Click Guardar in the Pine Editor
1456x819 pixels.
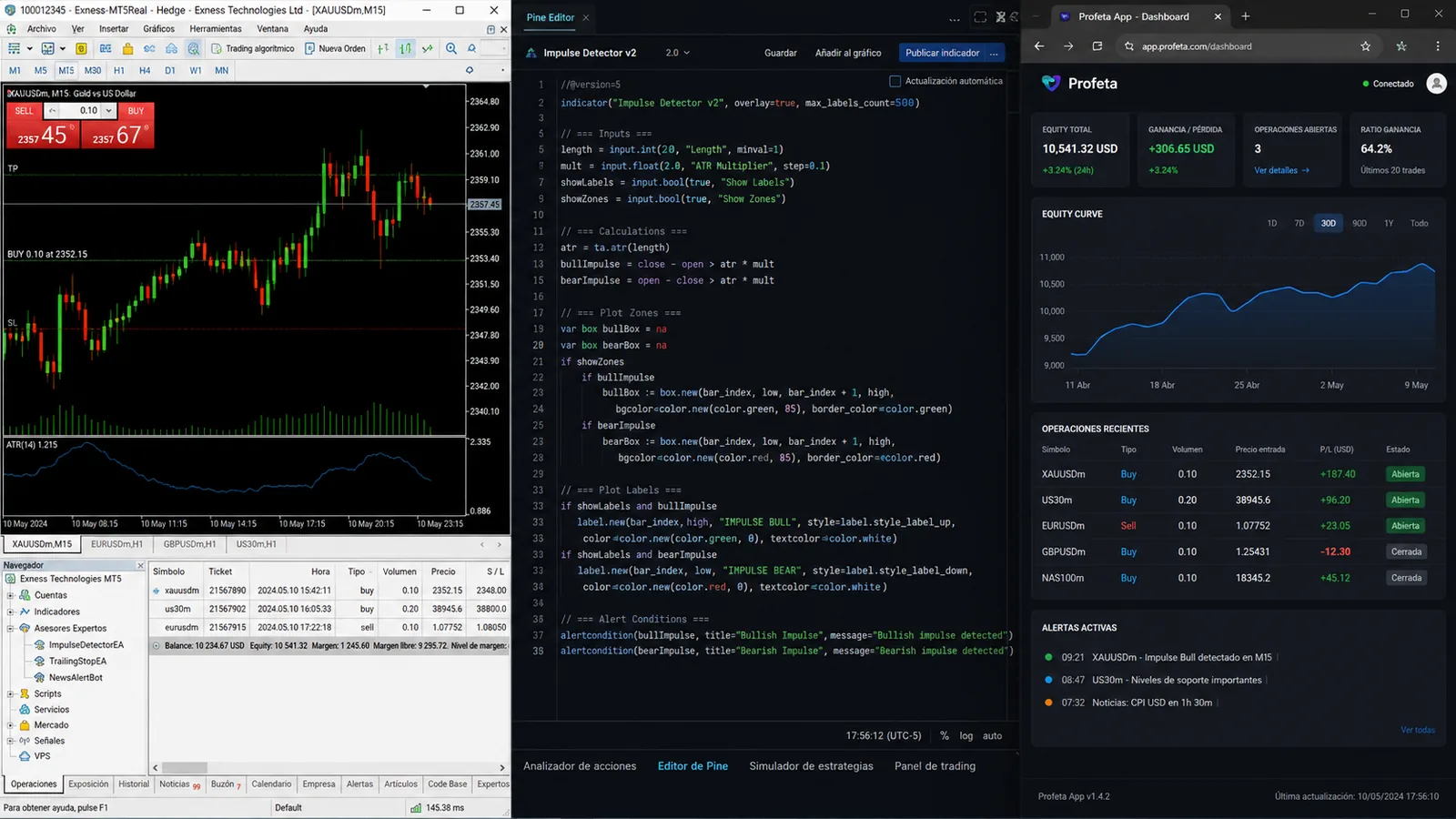(781, 53)
